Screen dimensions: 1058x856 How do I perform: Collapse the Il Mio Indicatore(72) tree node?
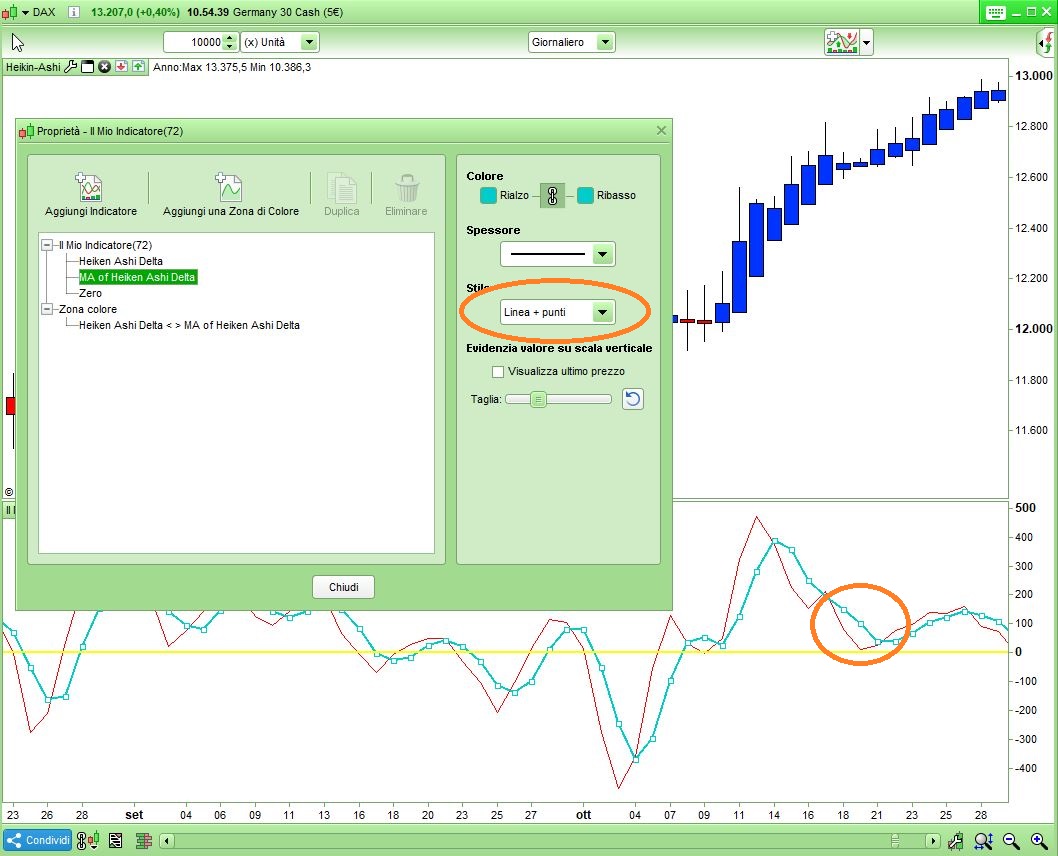point(47,245)
